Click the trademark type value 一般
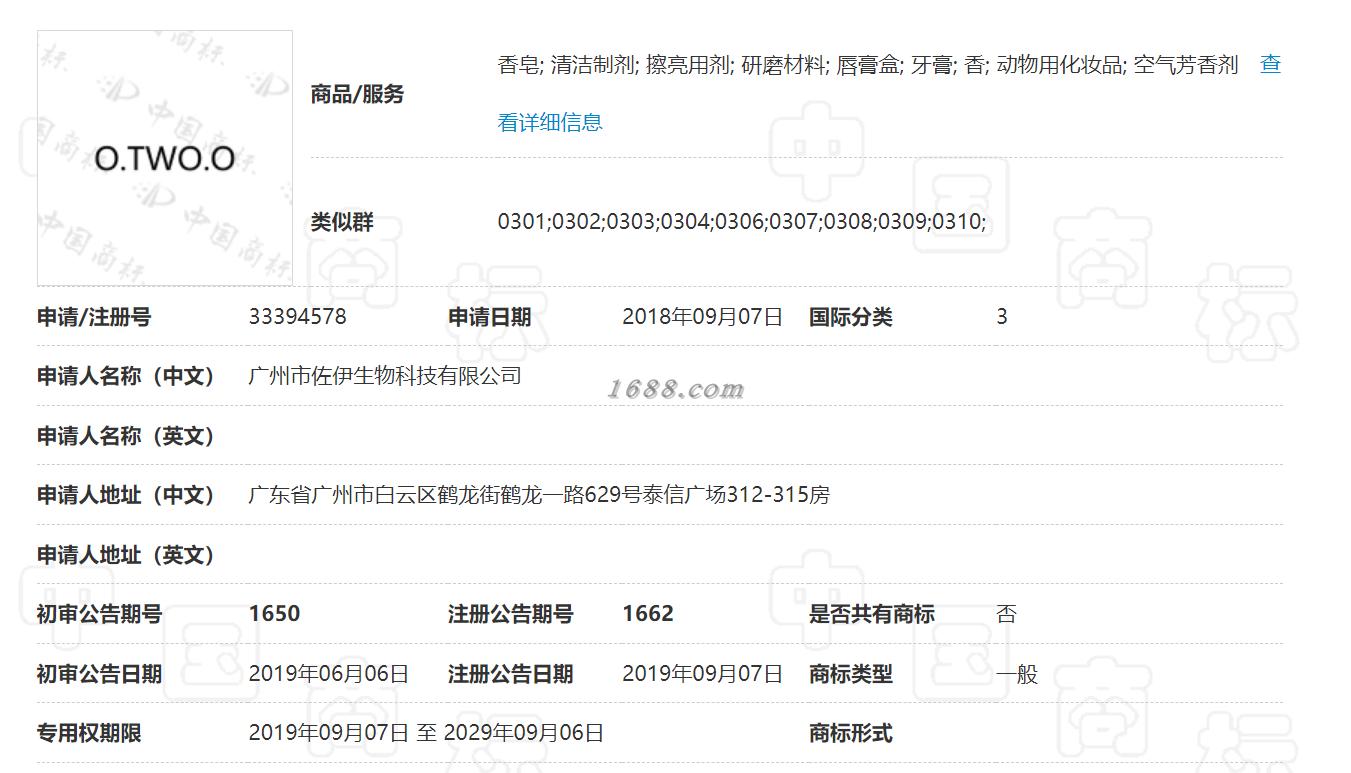1351x773 pixels. [1017, 674]
